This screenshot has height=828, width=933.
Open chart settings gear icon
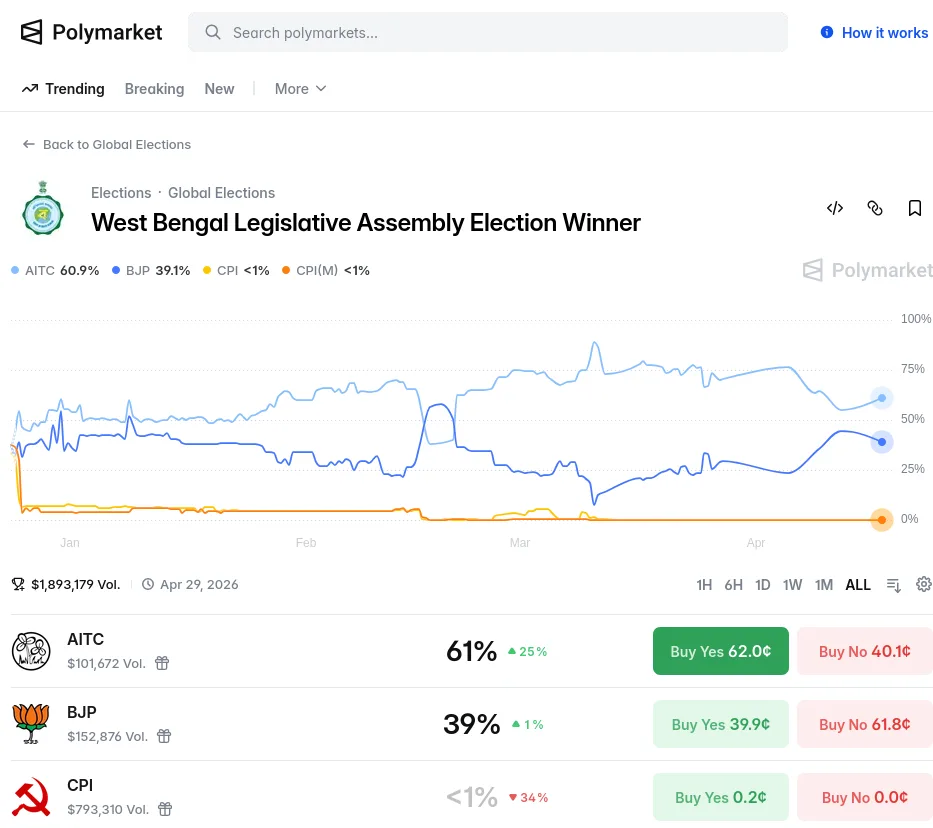click(x=924, y=584)
